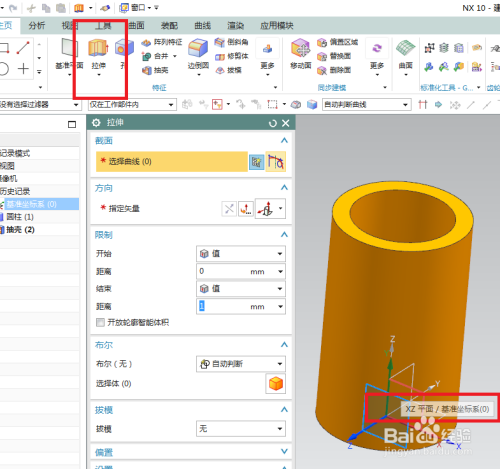Switch to the 曲面 ribbon tab
The height and width of the screenshot is (469, 500).
tap(136, 26)
